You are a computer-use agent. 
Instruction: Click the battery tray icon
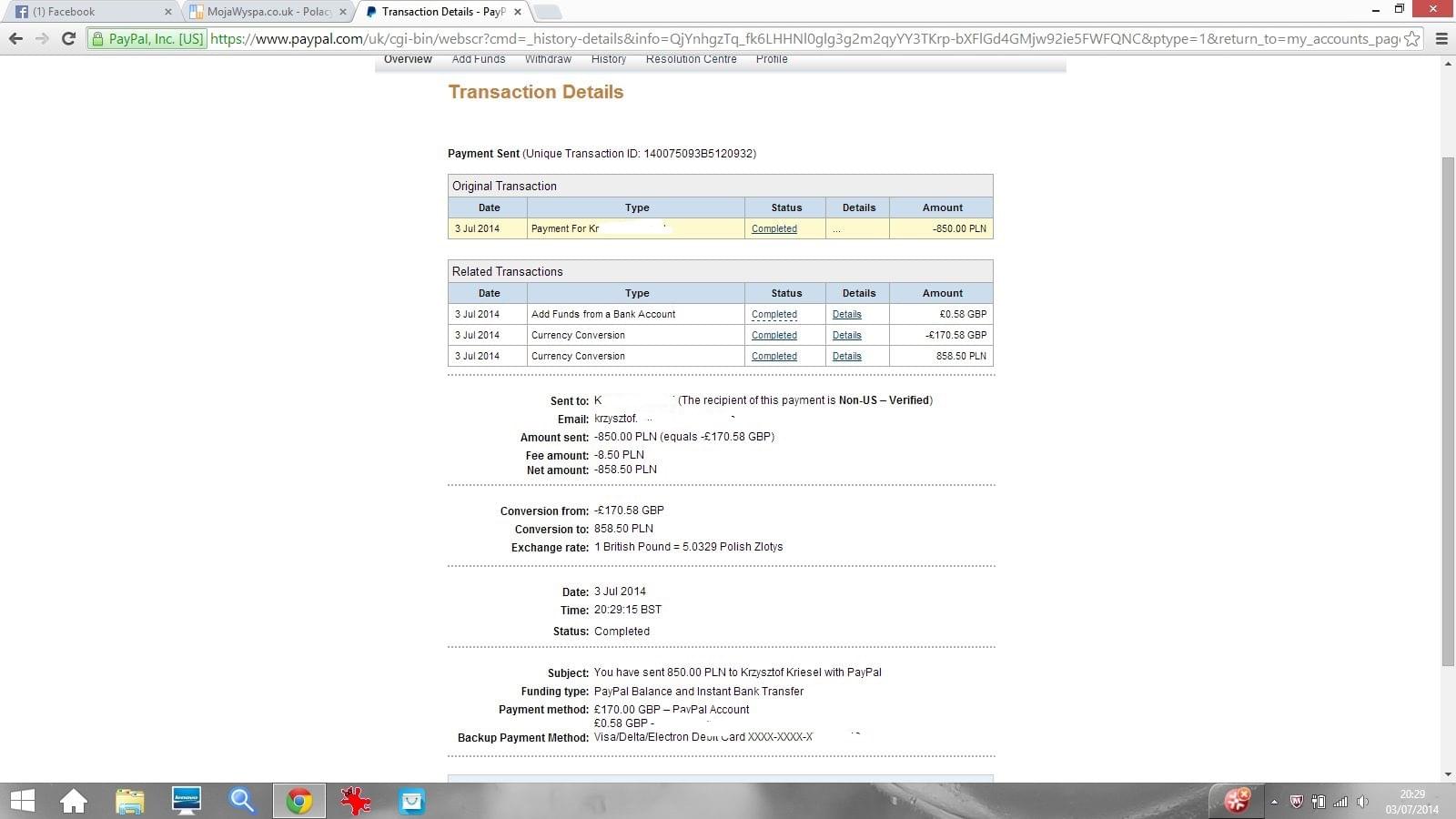point(1319,802)
